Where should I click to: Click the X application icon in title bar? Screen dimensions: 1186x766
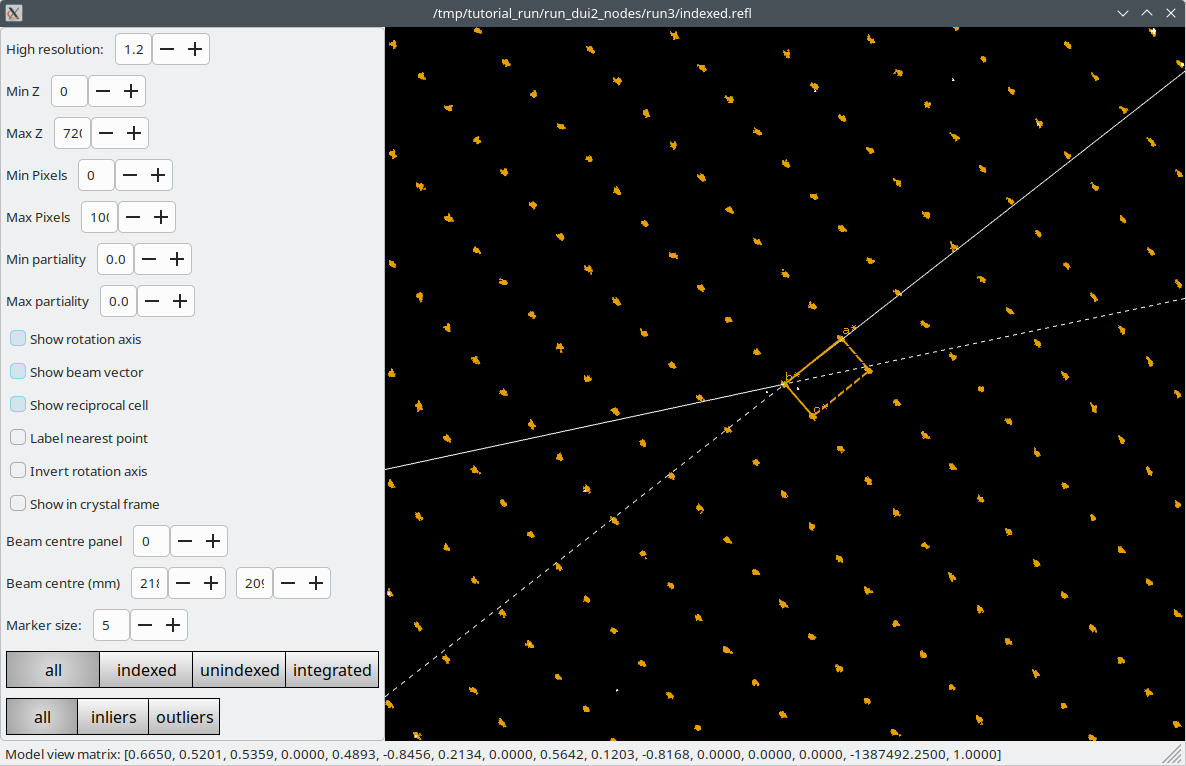click(x=13, y=13)
